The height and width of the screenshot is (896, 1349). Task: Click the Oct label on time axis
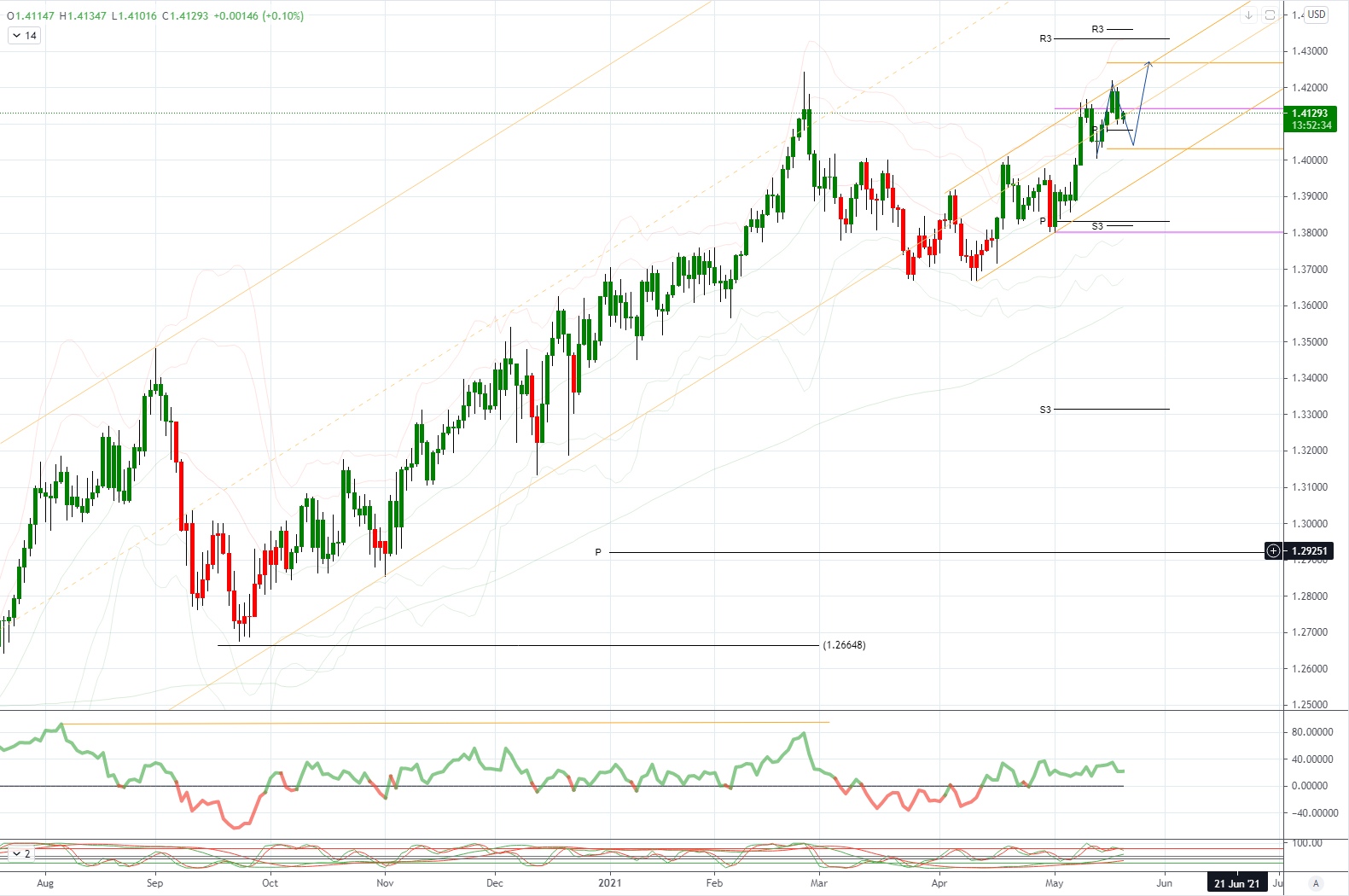tap(270, 883)
